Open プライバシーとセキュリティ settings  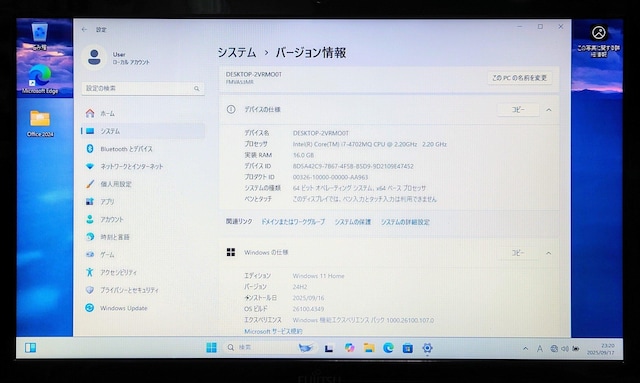pyautogui.click(x=143, y=290)
